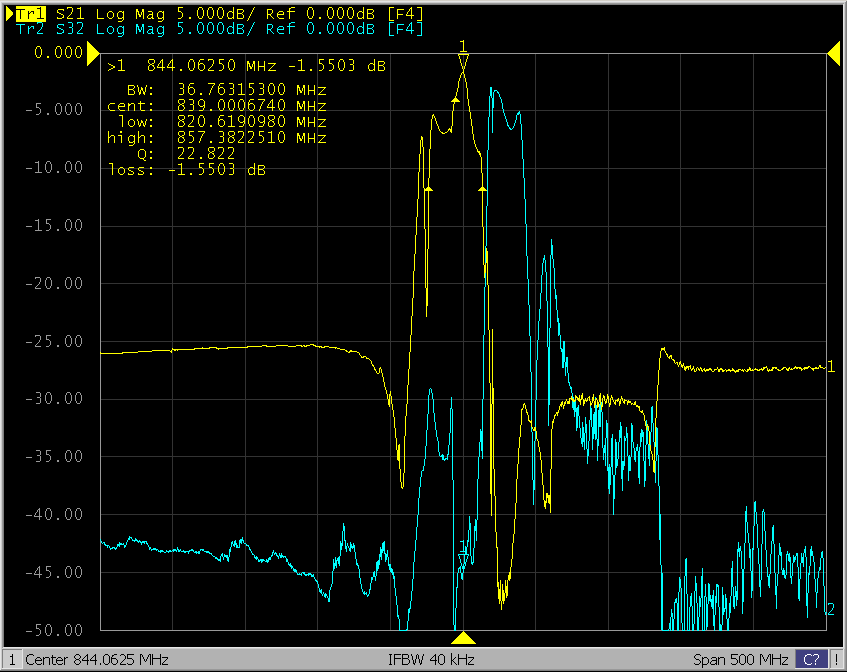Click marker 1 at the S21 peak
The width and height of the screenshot is (847, 672).
click(463, 62)
